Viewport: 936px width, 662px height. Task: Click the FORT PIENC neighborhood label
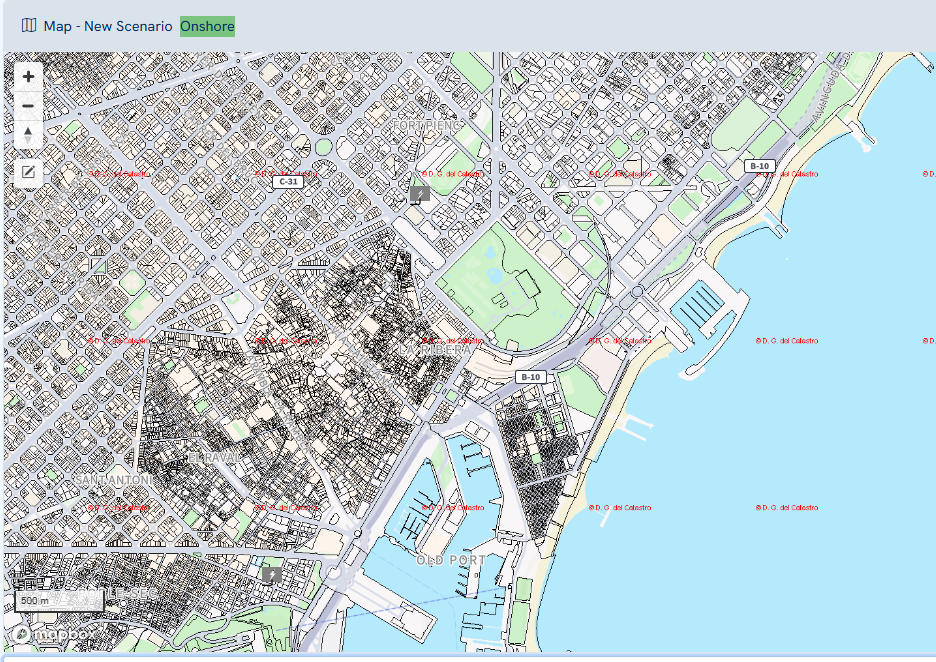[x=425, y=127]
